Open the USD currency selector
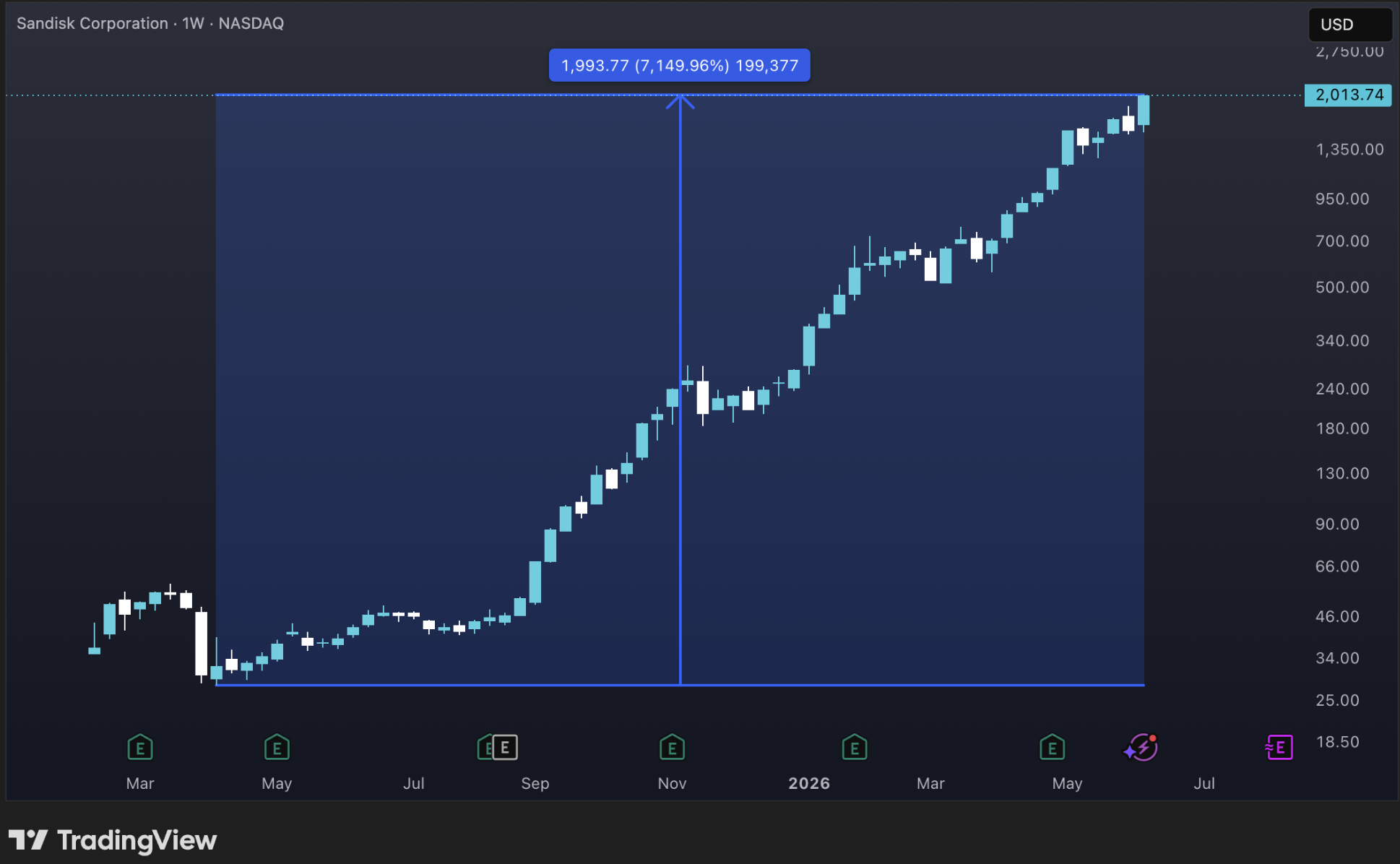The width and height of the screenshot is (1400, 864). (1349, 25)
